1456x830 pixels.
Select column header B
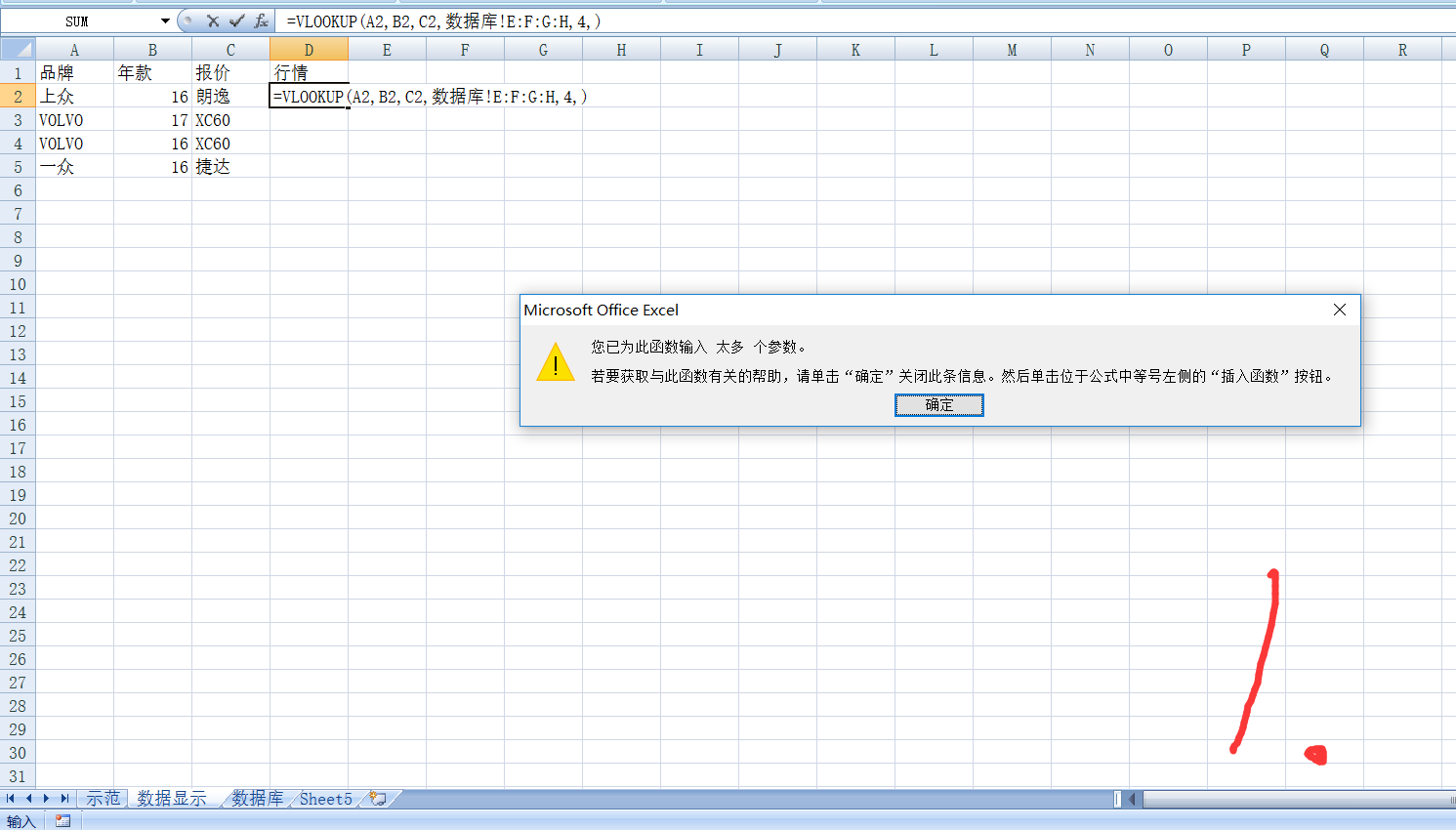pos(152,49)
